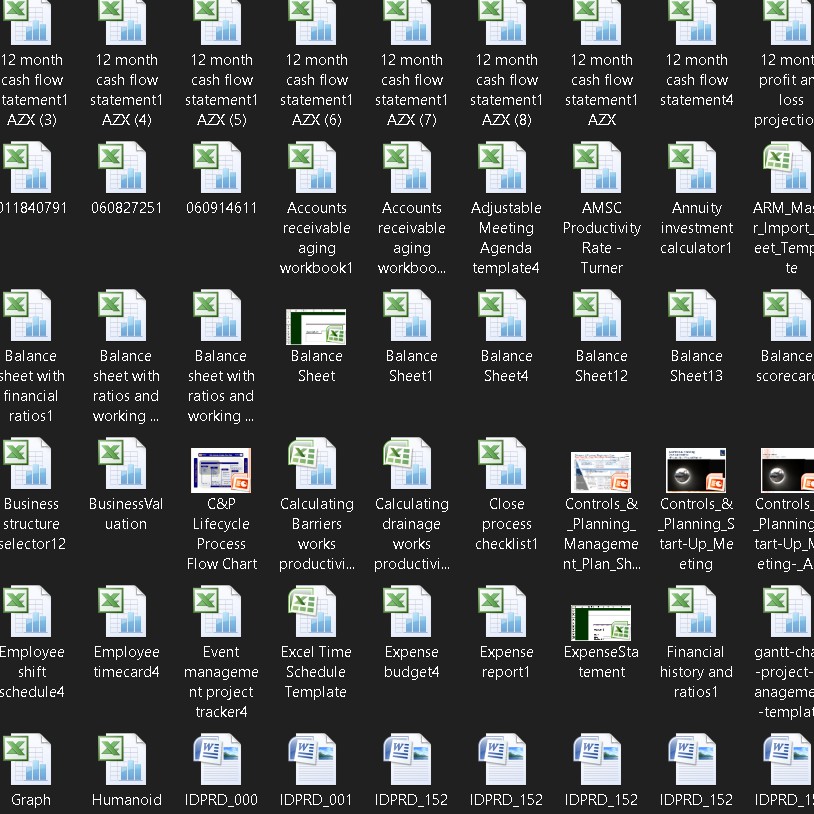Open Event management project tracker4 file
Viewport: 814px width, 814px height.
(x=221, y=612)
